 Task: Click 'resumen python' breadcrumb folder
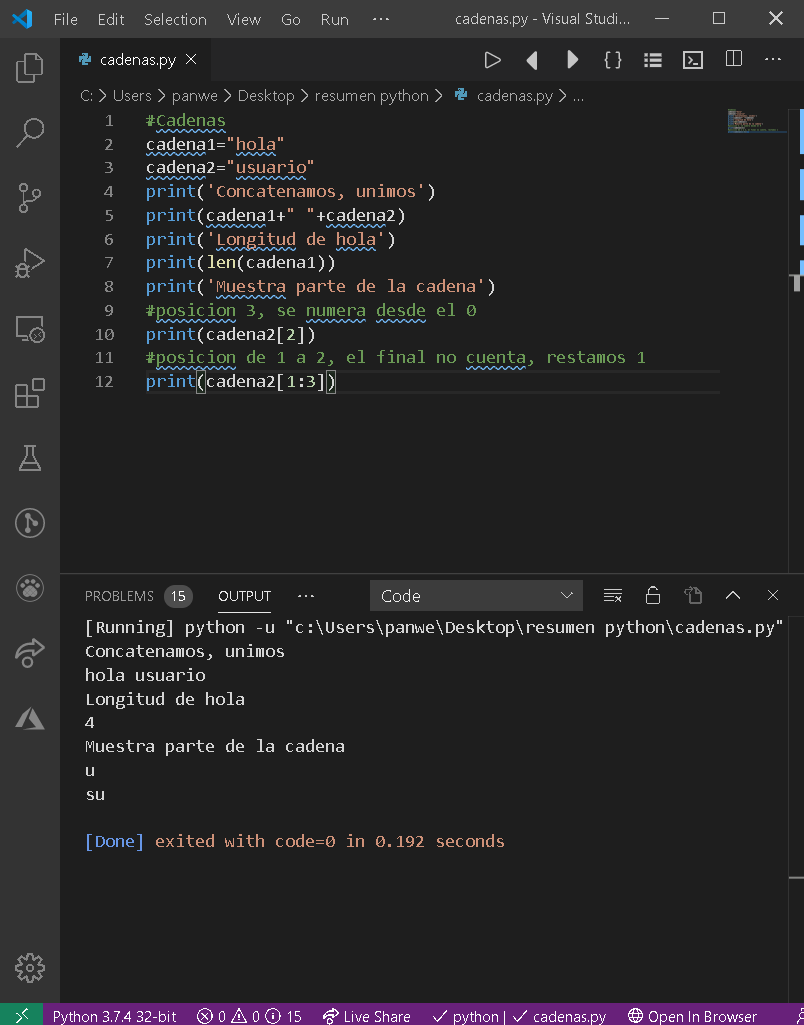[x=371, y=95]
